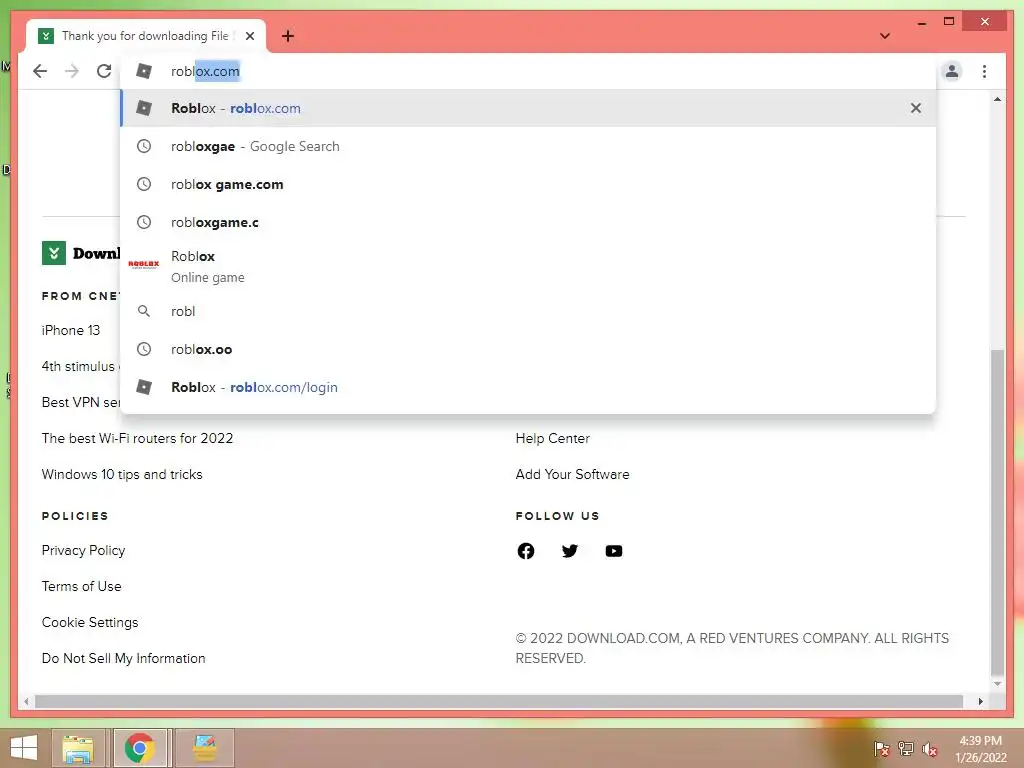The height and width of the screenshot is (768, 1024).
Task: Expand the tab search chevron
Action: click(885, 36)
